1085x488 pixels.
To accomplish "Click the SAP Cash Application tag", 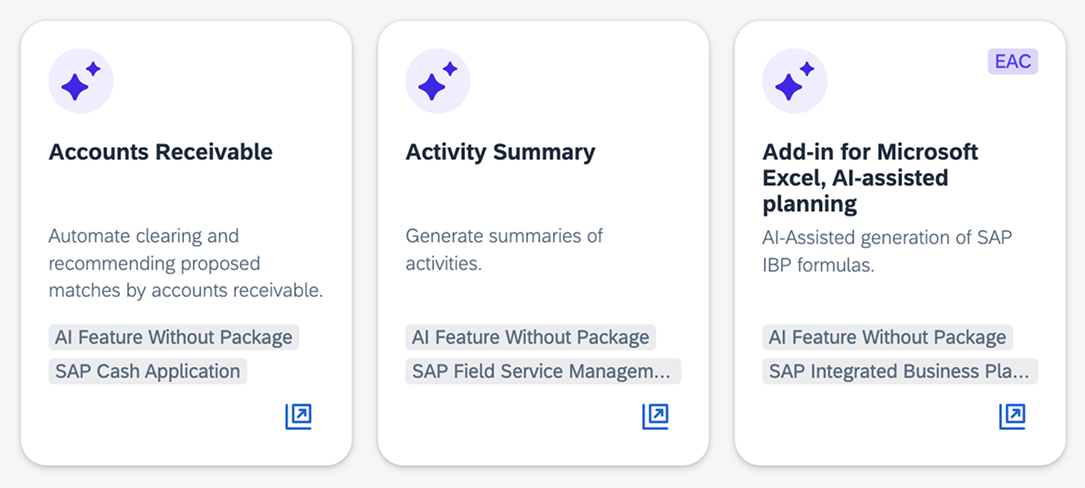I will (148, 372).
